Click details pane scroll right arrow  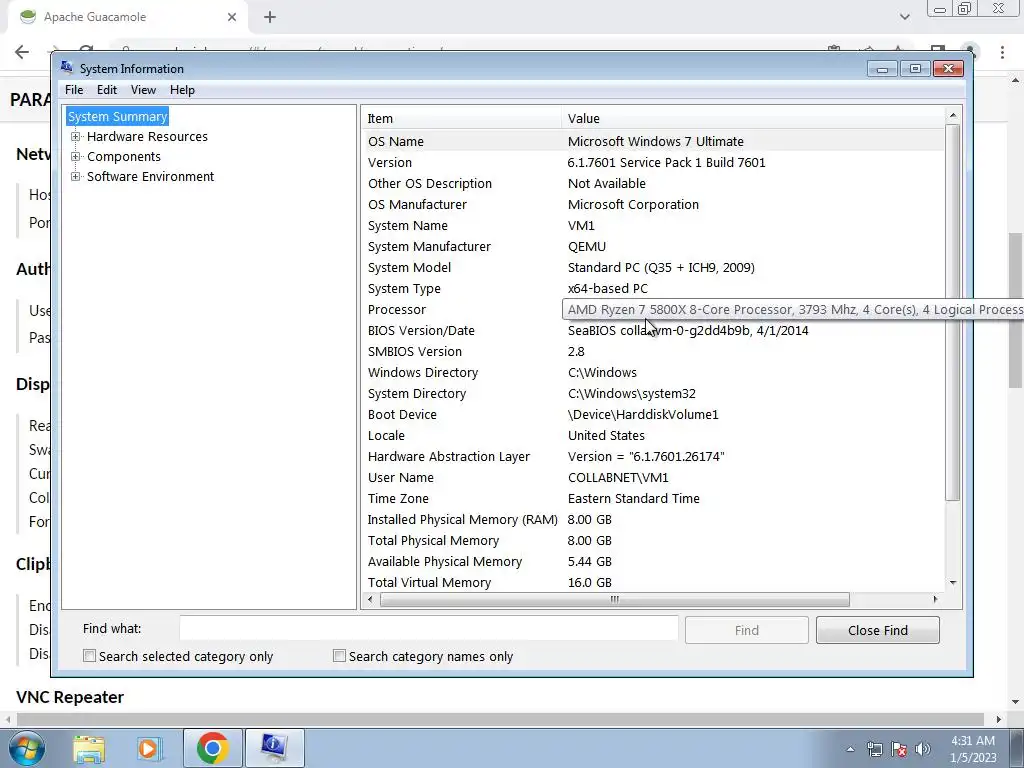pyautogui.click(x=935, y=600)
